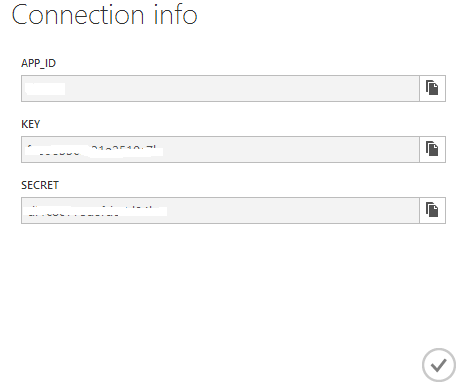
Task: Copy the SECRET value to clipboard
Action: click(432, 210)
